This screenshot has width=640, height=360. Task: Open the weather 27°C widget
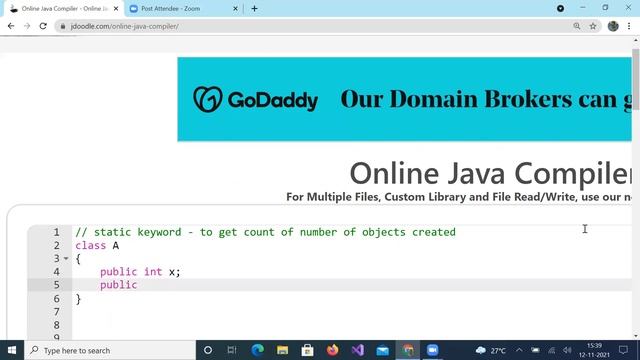491,350
